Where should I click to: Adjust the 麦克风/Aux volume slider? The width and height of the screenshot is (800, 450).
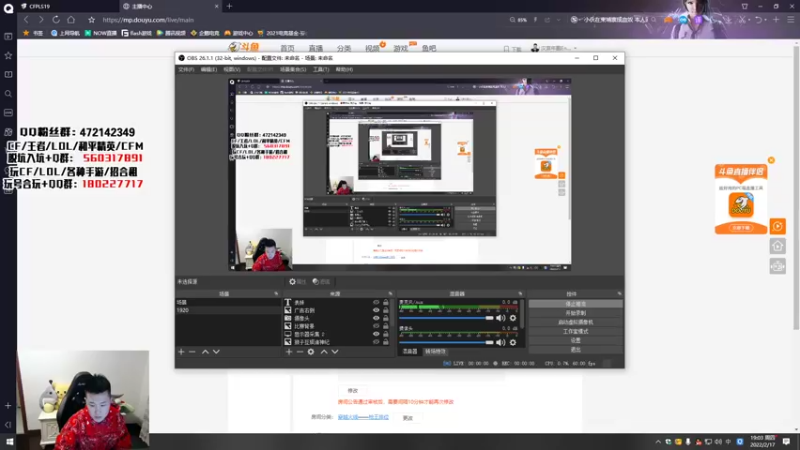coord(446,318)
